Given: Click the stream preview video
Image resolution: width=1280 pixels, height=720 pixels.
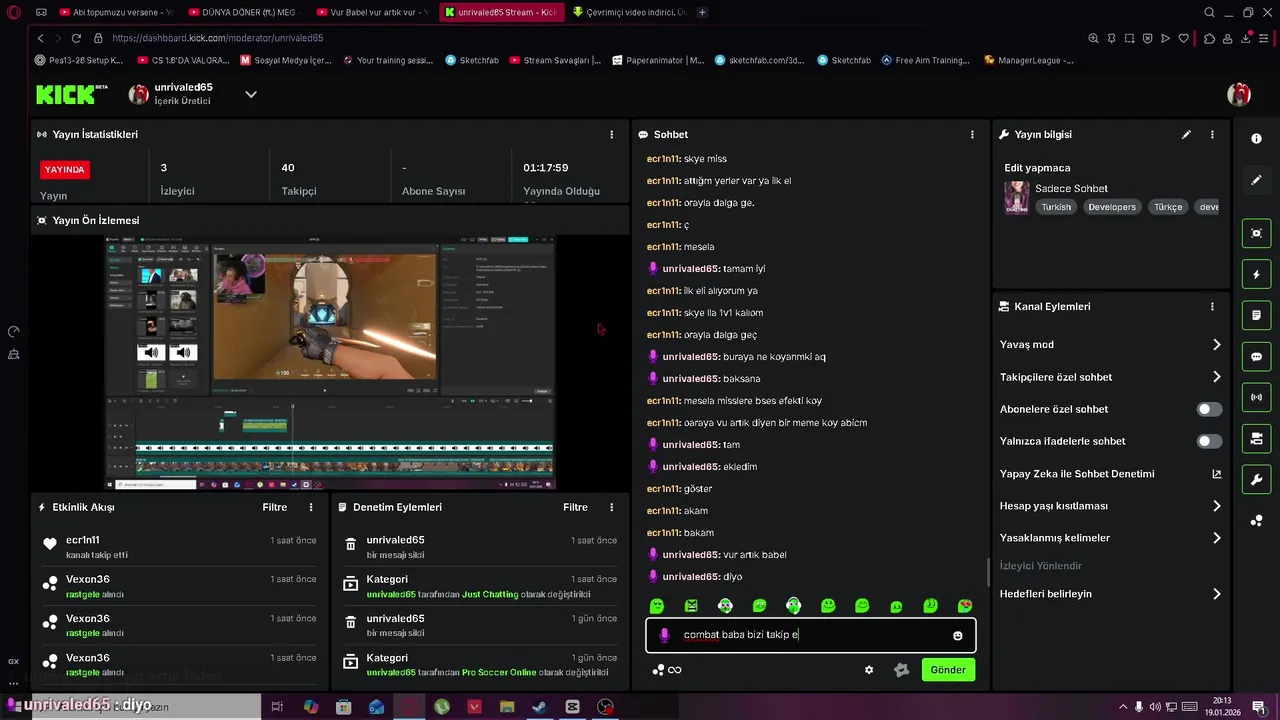Looking at the screenshot, I should pos(330,363).
